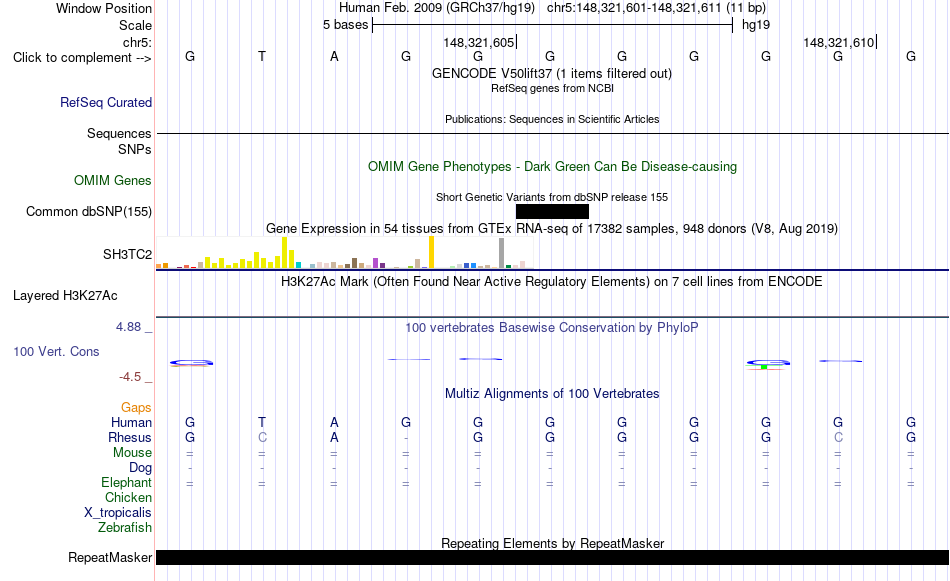Click the chr5: ruler label
The image size is (950, 581).
point(138,42)
